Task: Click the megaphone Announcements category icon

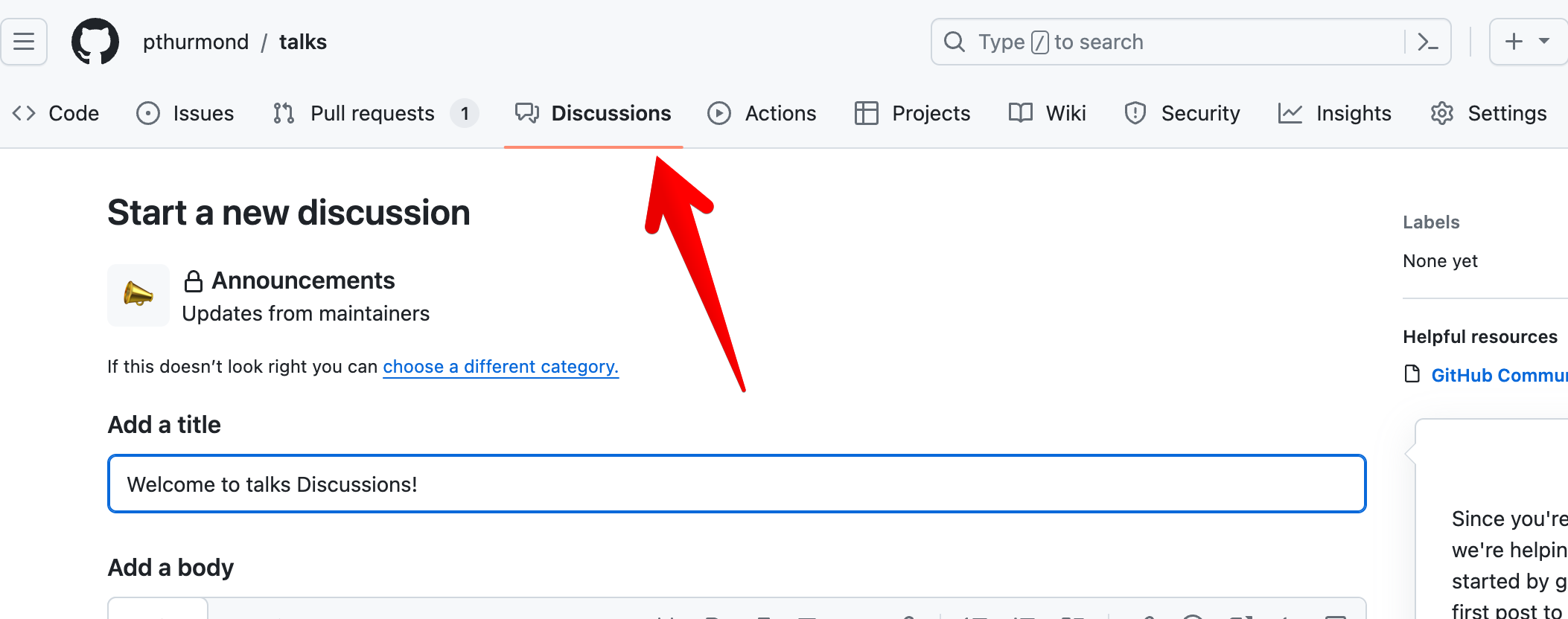Action: [138, 295]
